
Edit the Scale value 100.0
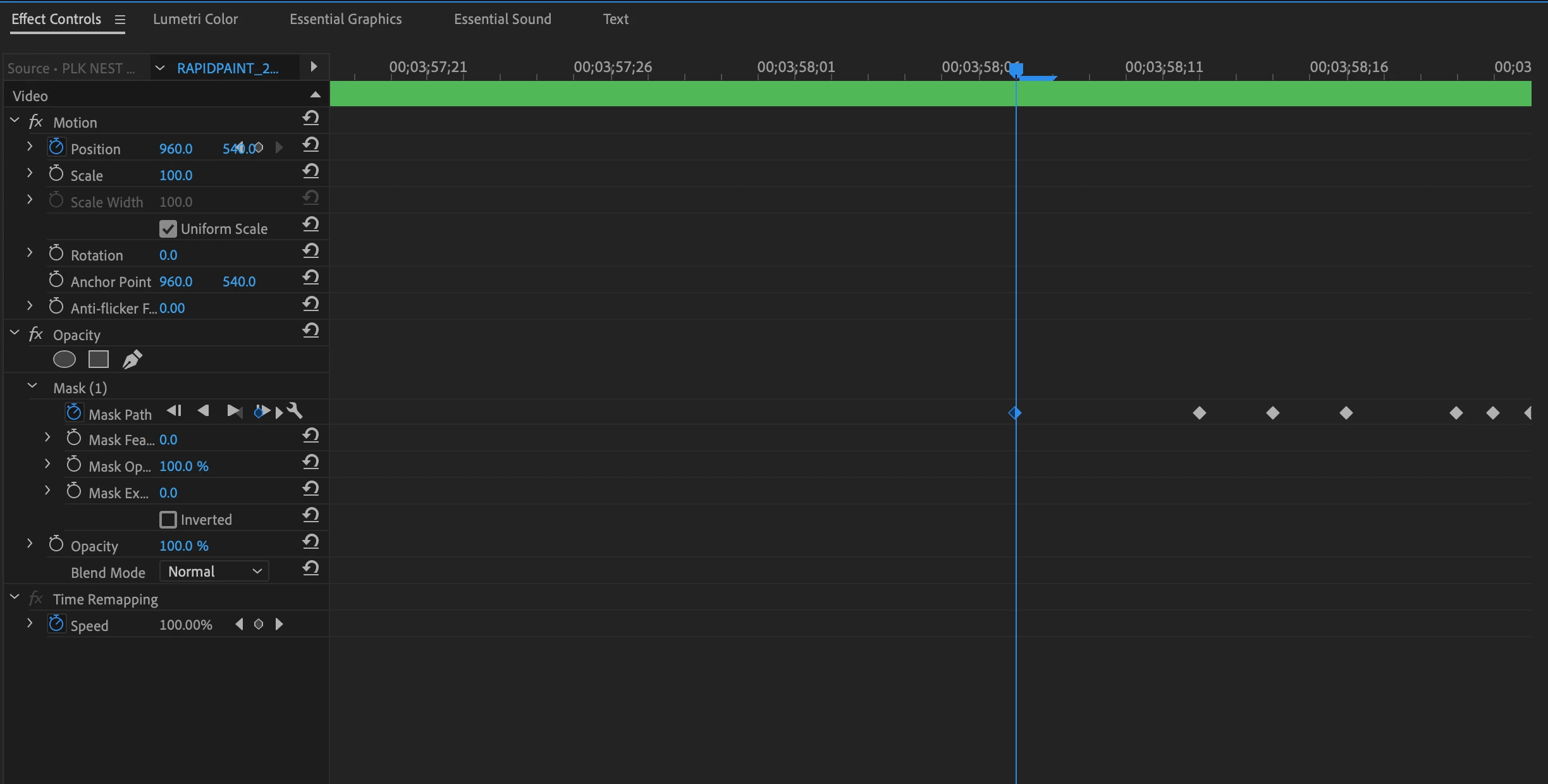(x=176, y=175)
